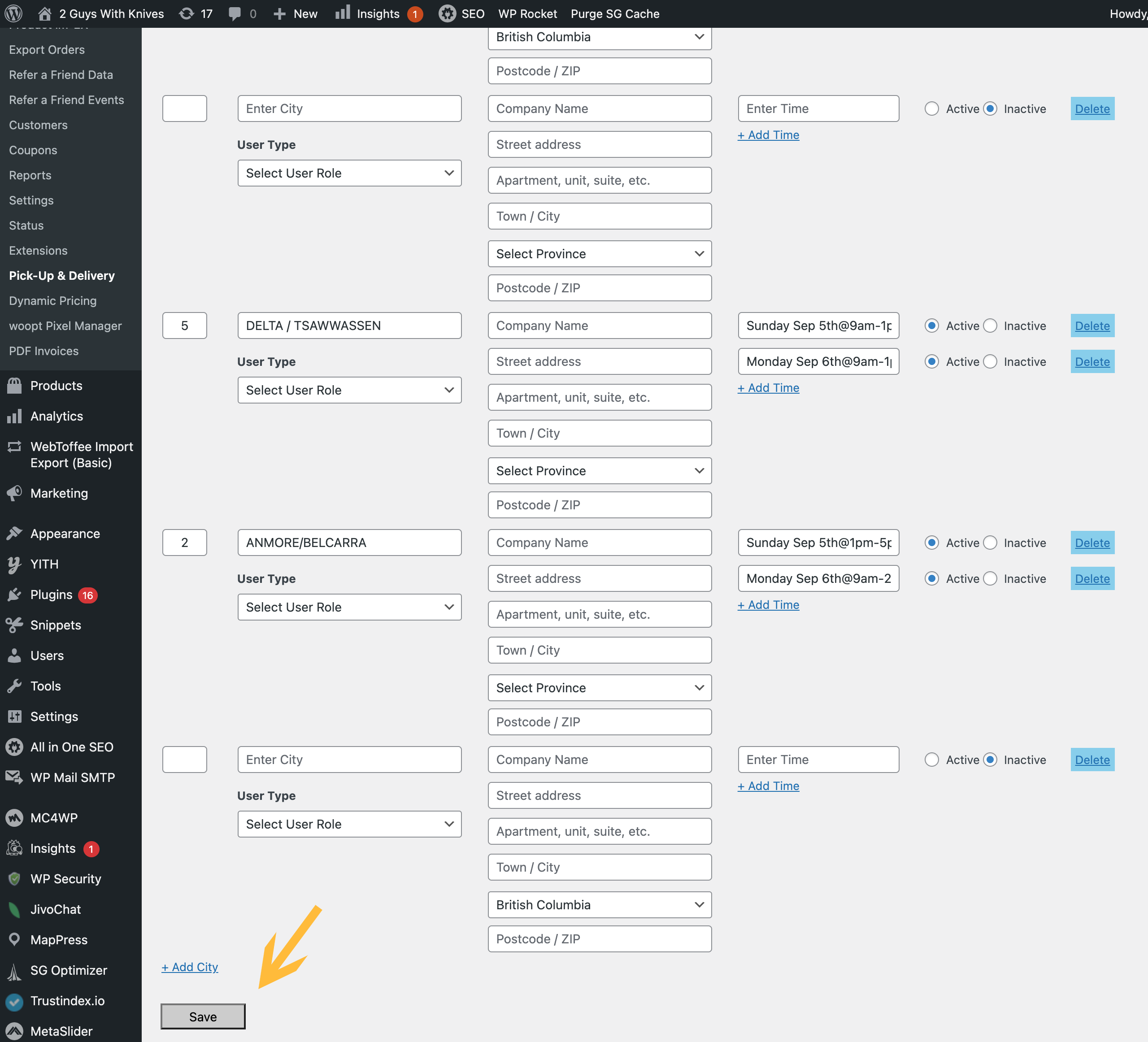Expand Select Province dropdown for ANMORE/BELCARRA
Screen dimensions: 1148x1042
pyautogui.click(x=599, y=688)
